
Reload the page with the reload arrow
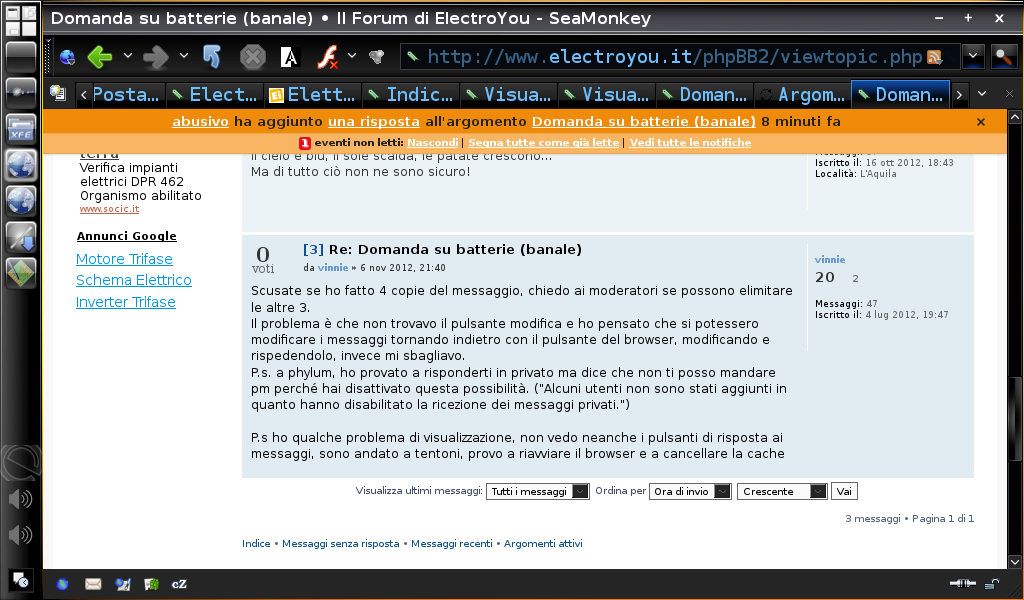pos(214,55)
